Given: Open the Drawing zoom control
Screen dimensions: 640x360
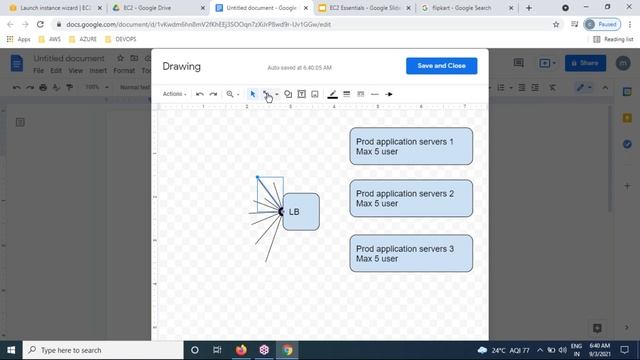Looking at the screenshot, I should pos(230,94).
